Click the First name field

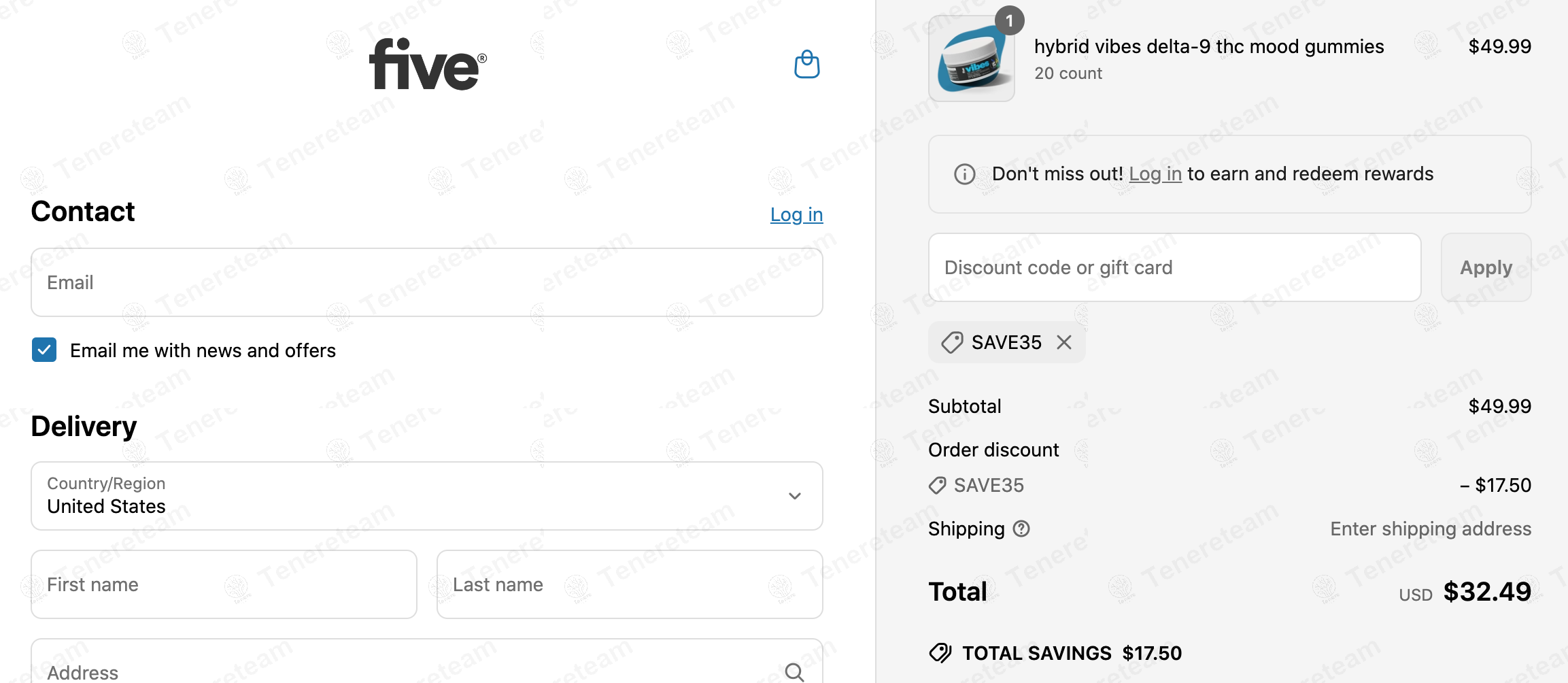coord(224,584)
